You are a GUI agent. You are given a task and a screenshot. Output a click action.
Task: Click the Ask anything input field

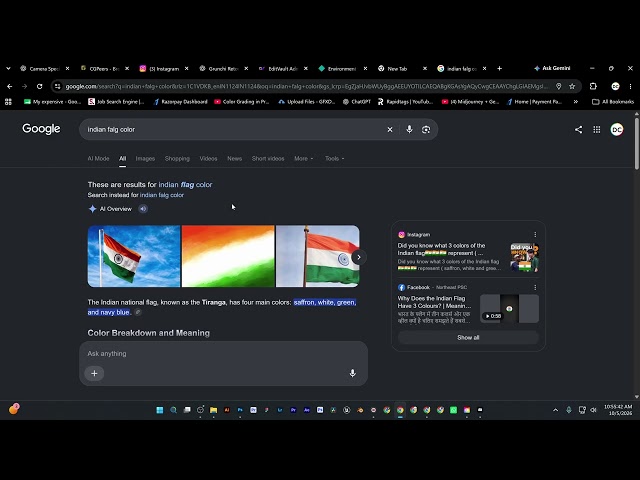(x=223, y=353)
